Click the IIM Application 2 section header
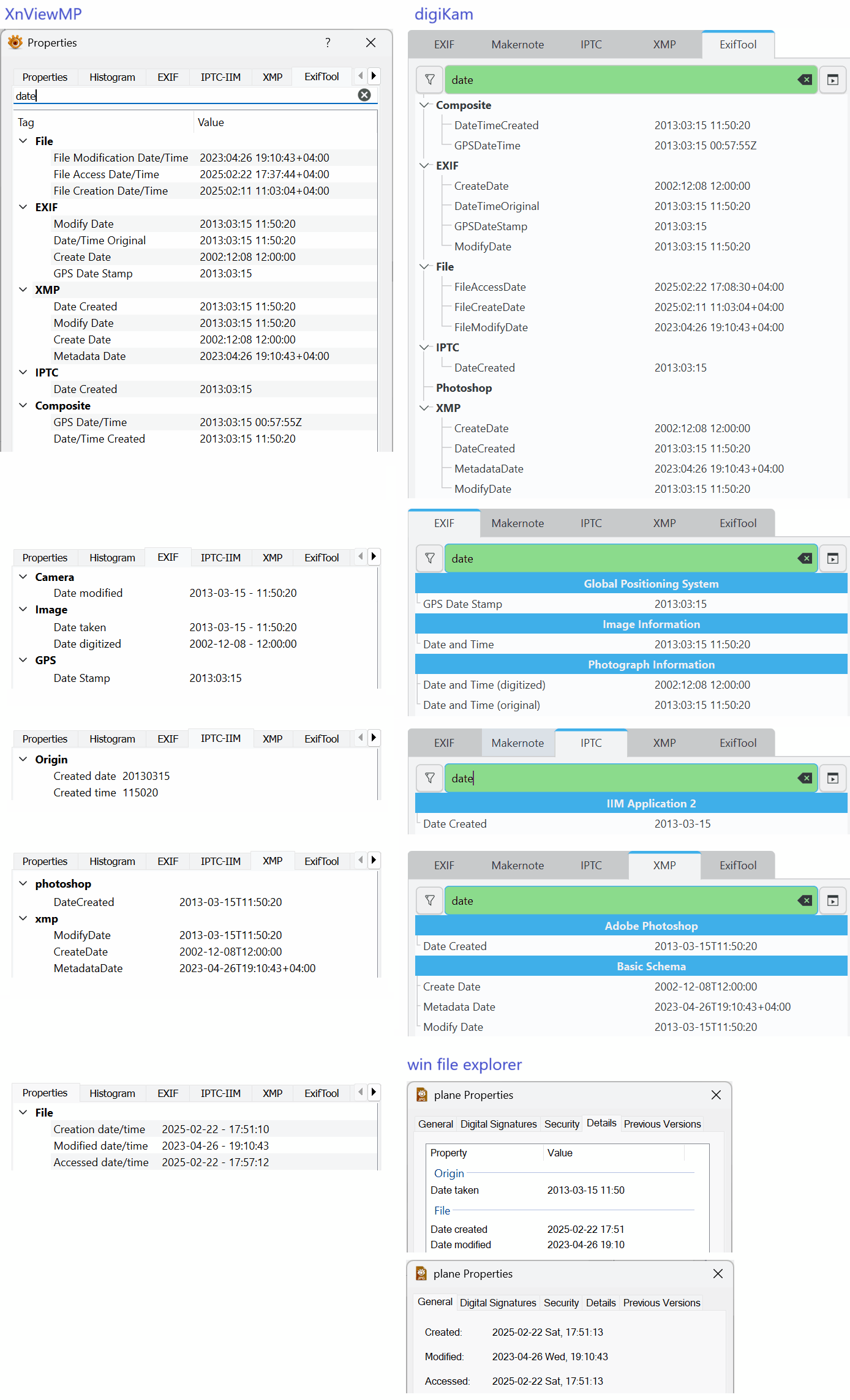 (631, 803)
